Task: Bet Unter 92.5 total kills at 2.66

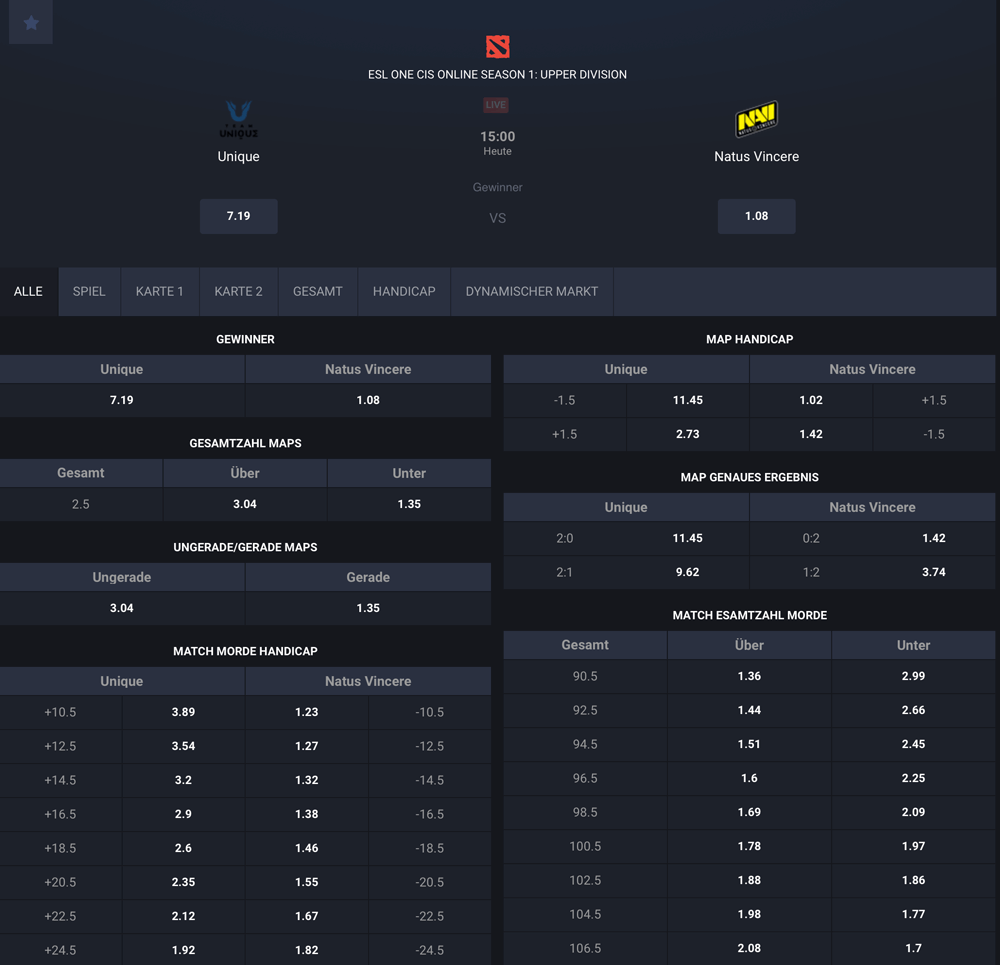Action: click(913, 710)
